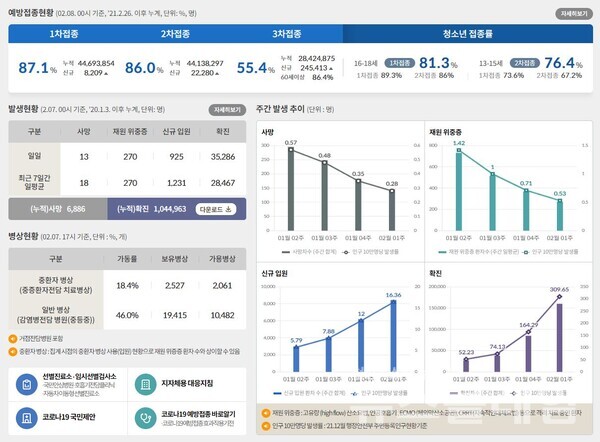Open 자세히보기 for 예방접종현황
The image size is (600, 442).
coord(571,15)
